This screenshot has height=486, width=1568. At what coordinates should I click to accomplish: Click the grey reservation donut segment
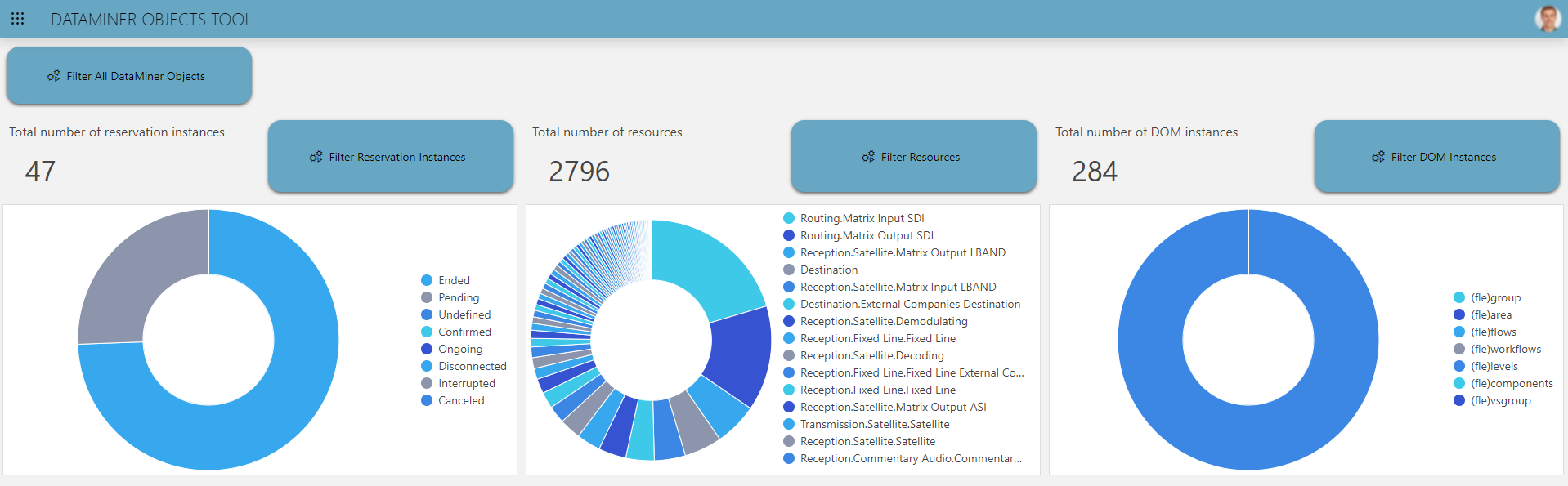[140, 271]
